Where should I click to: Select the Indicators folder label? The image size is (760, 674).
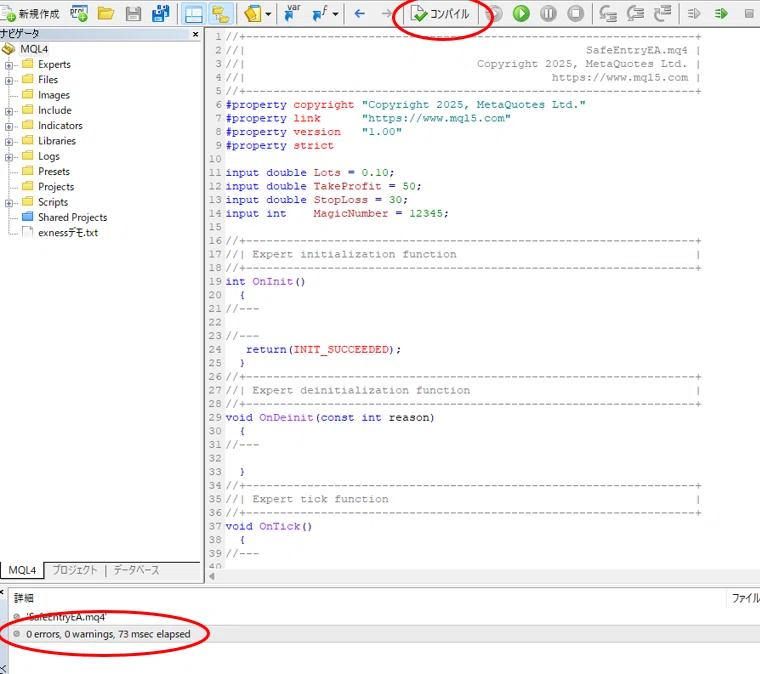tap(60, 125)
